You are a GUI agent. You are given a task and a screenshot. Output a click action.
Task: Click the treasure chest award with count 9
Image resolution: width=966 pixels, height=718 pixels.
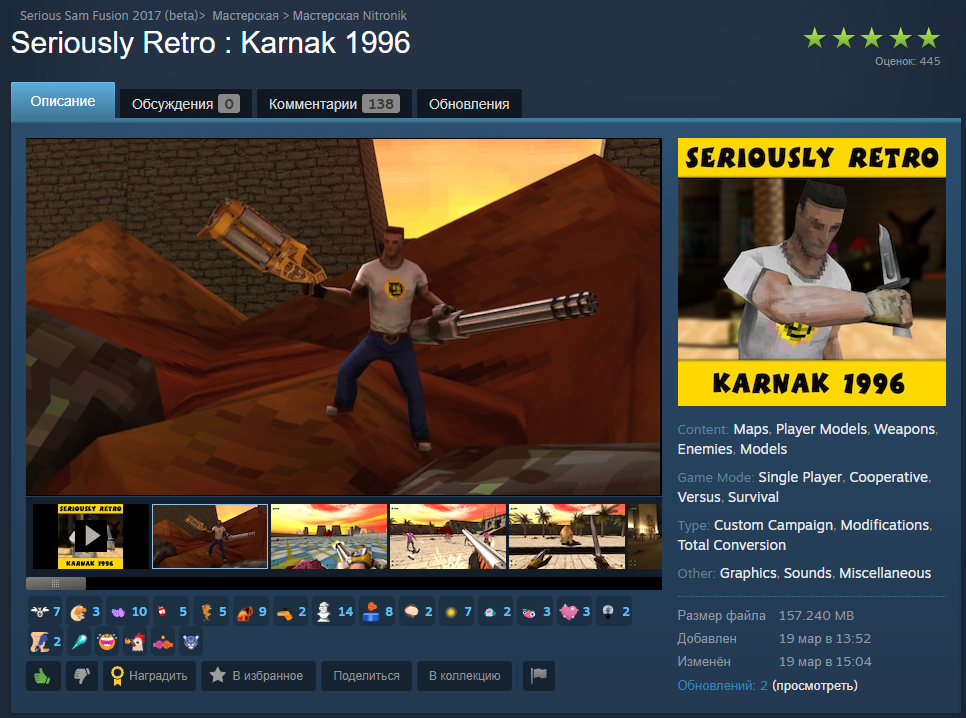tap(251, 612)
